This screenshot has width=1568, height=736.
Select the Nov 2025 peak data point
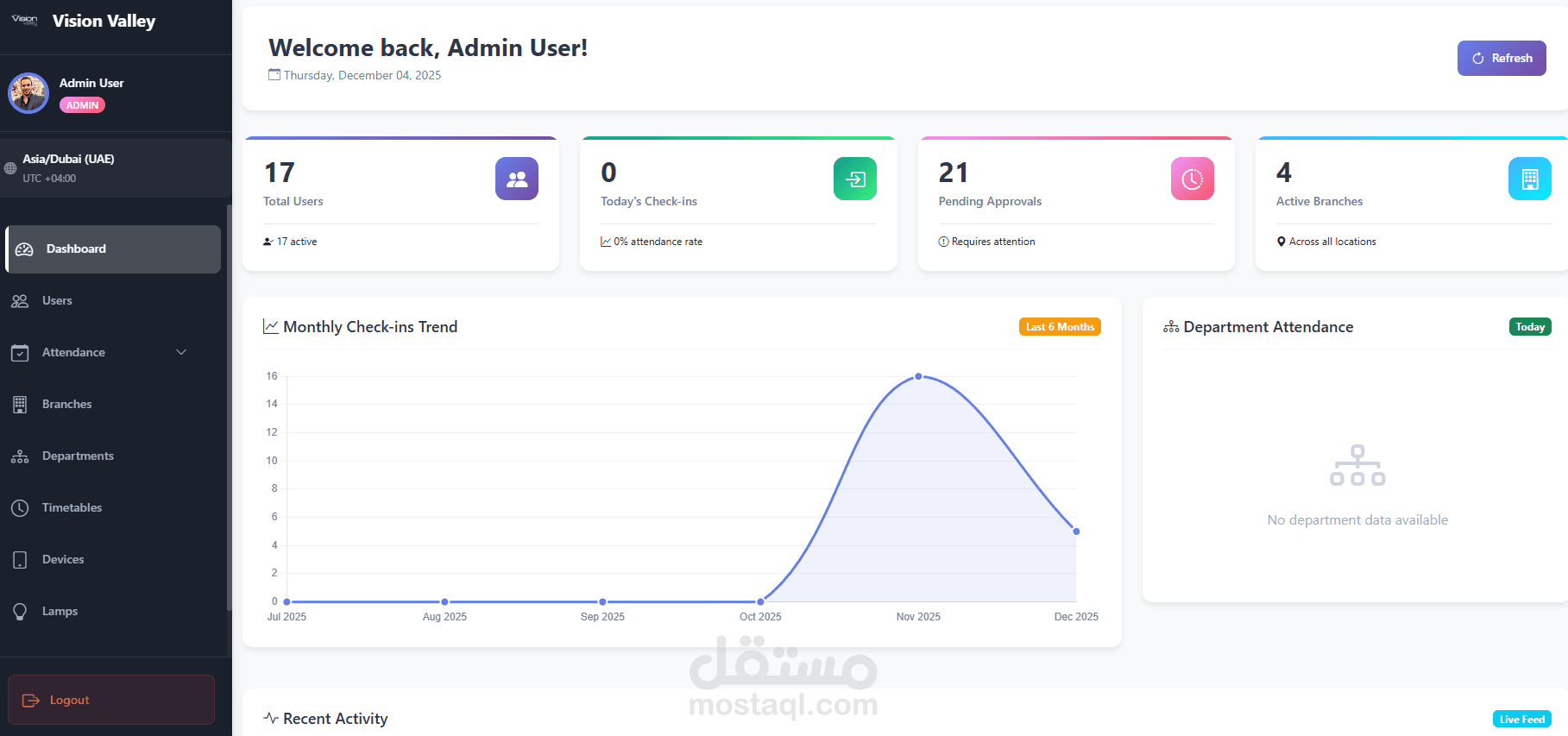(x=918, y=376)
